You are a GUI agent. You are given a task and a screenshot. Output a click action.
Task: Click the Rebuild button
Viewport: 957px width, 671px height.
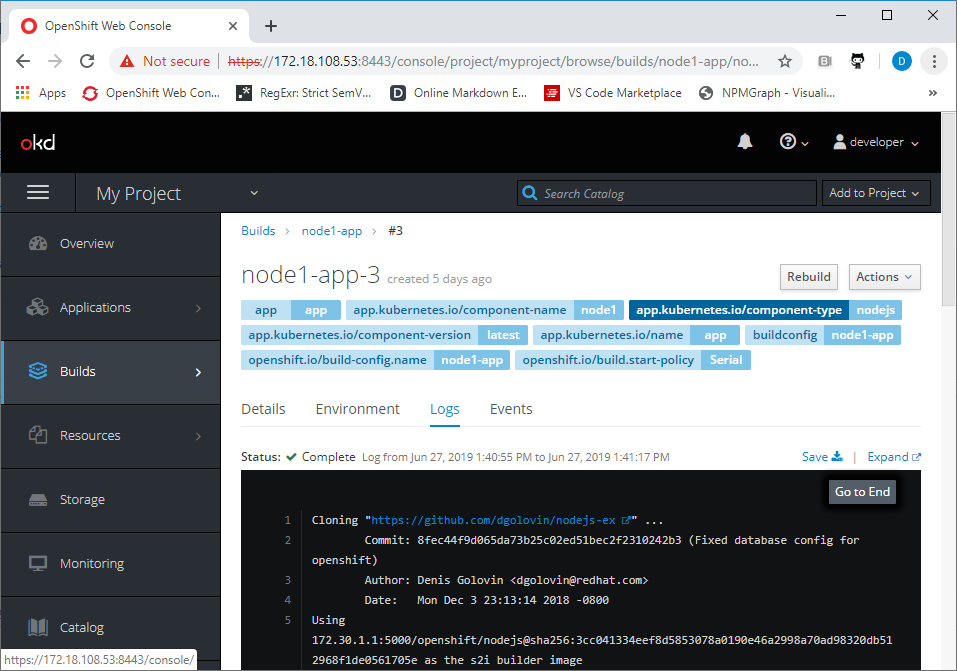[x=808, y=277]
